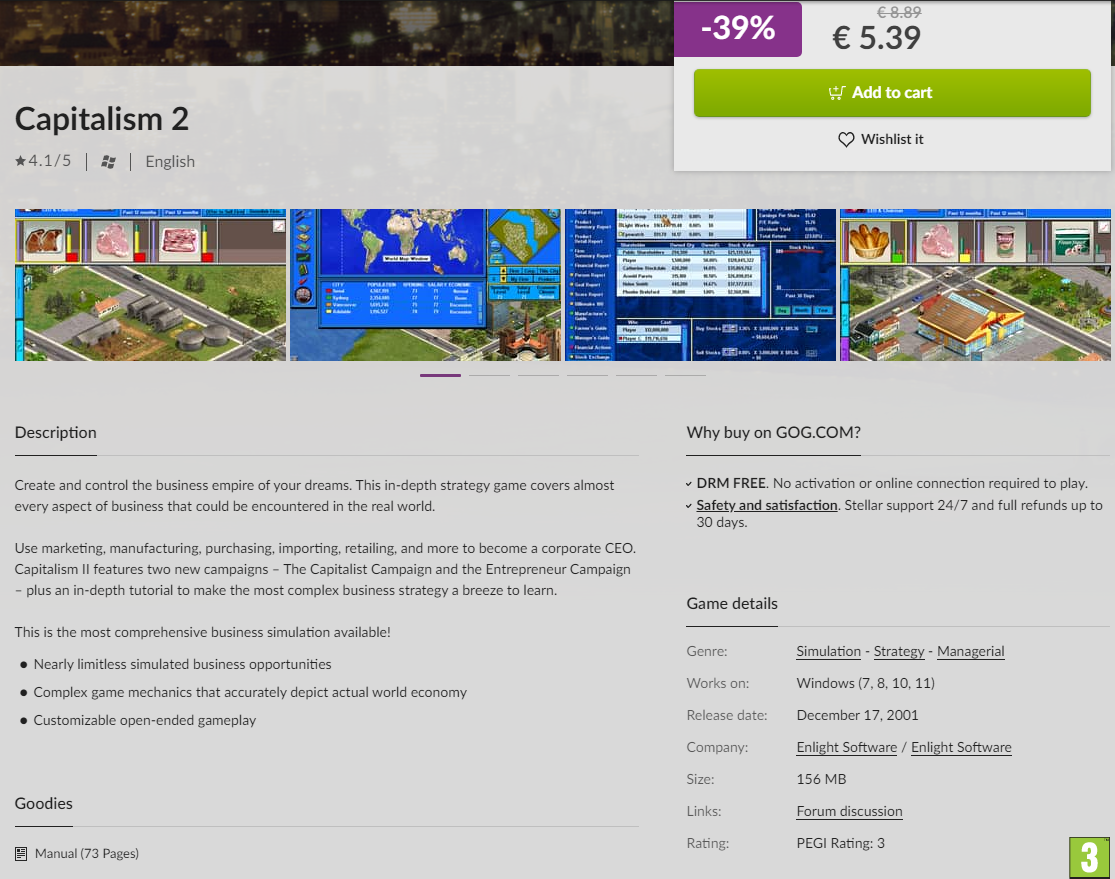This screenshot has width=1115, height=879.
Task: Open the farm gameplay screenshot
Action: (x=150, y=284)
